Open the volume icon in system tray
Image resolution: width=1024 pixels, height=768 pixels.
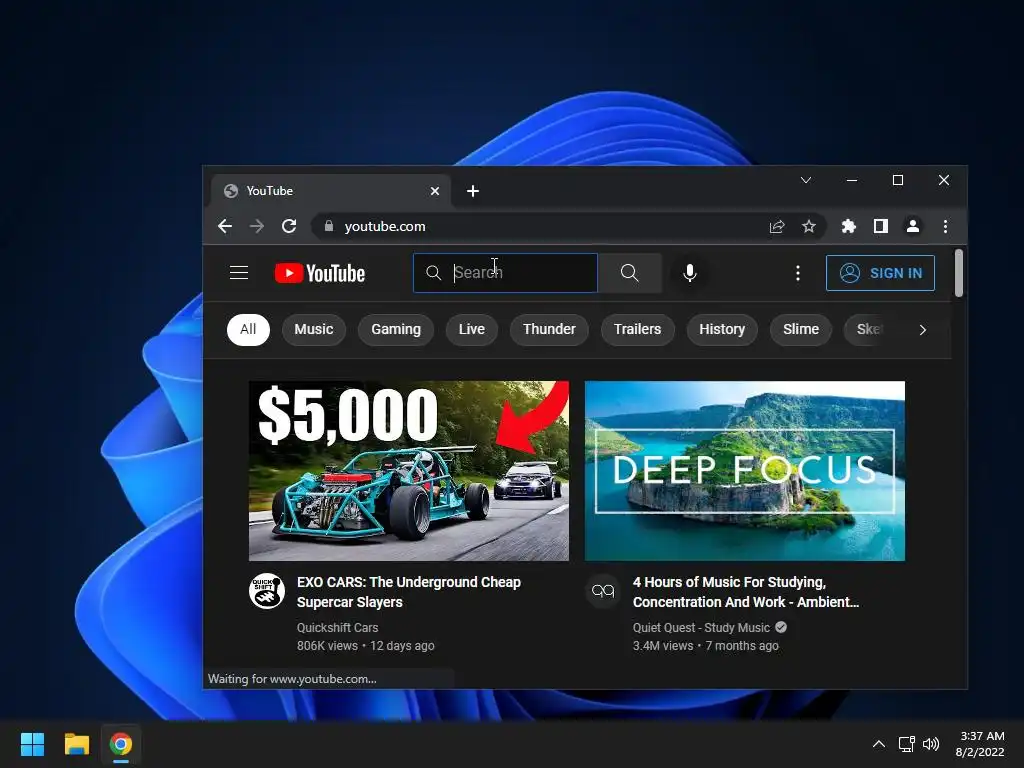(x=931, y=744)
